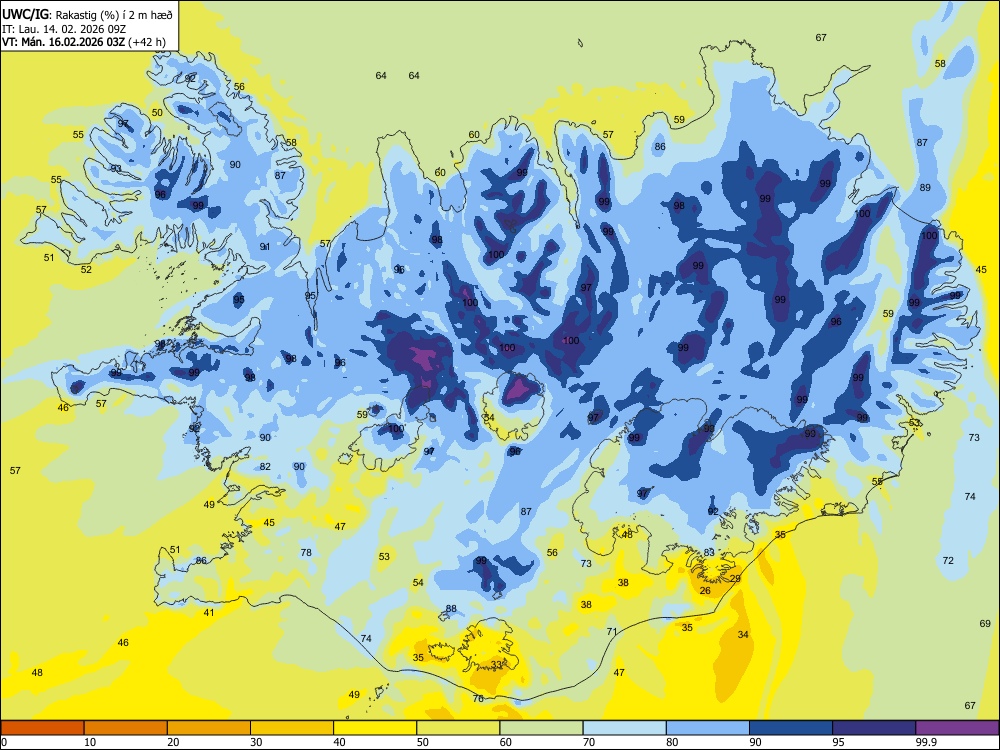Select the yellow-green 50–60 legend swatch
1000x750 pixels.
point(459,728)
